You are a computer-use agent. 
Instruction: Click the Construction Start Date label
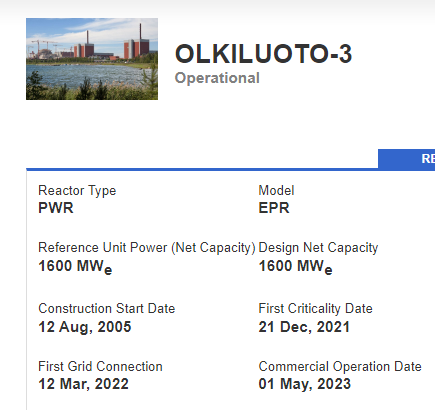(x=106, y=308)
